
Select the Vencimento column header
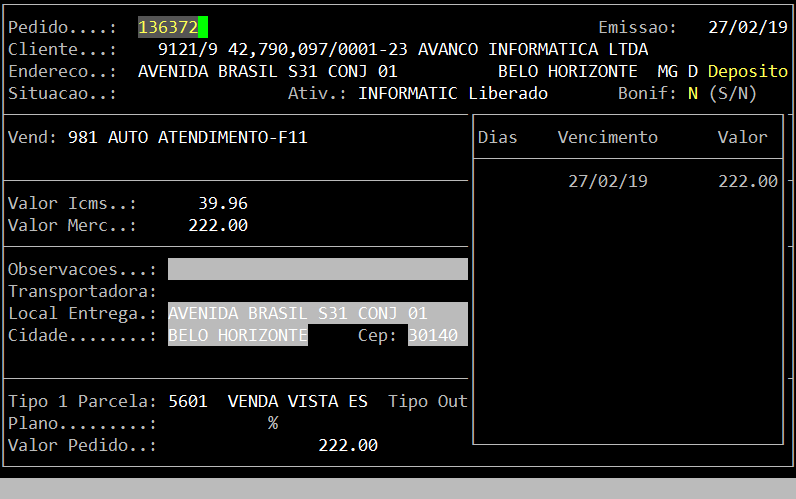(x=607, y=137)
